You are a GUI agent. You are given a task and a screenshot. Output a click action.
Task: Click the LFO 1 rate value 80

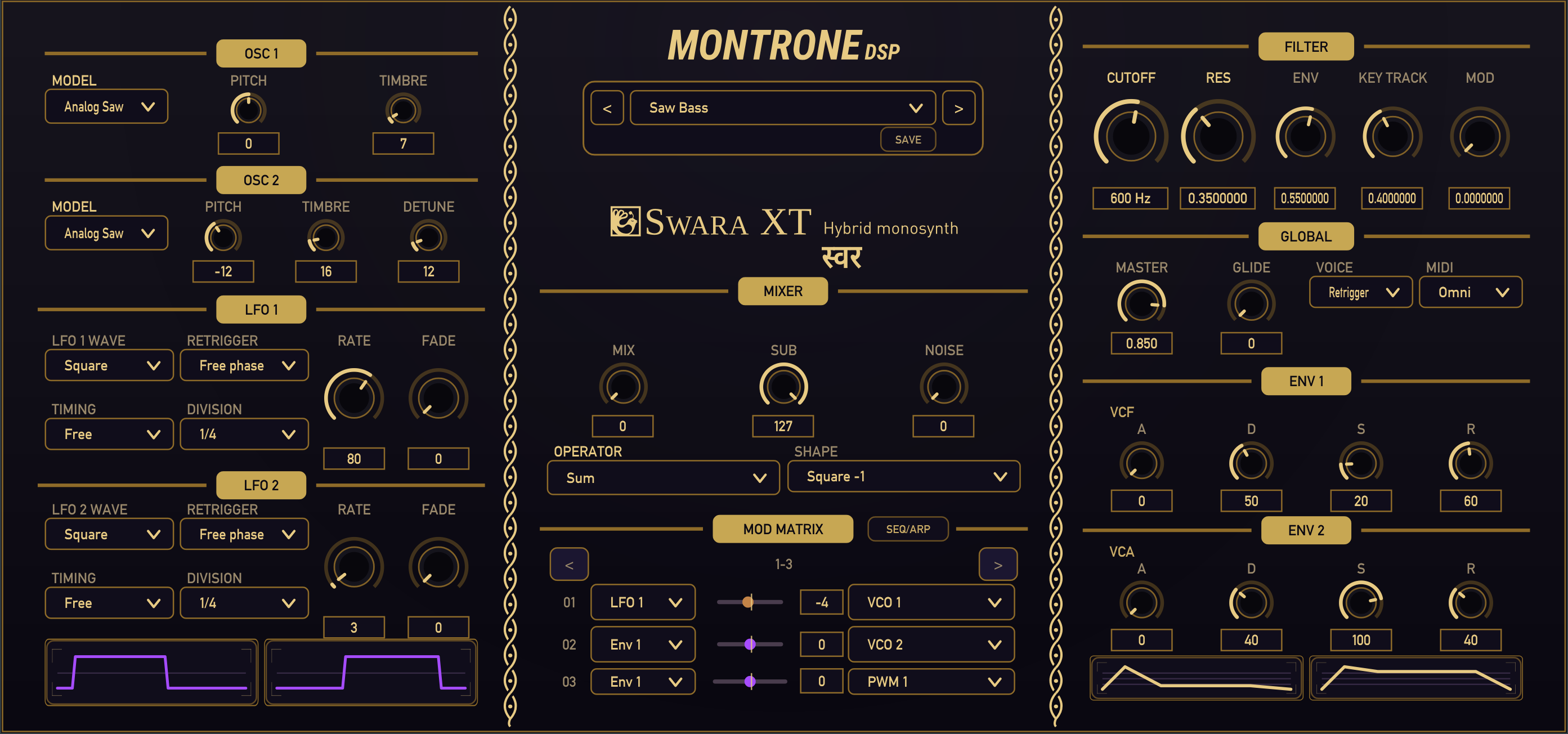tap(353, 458)
